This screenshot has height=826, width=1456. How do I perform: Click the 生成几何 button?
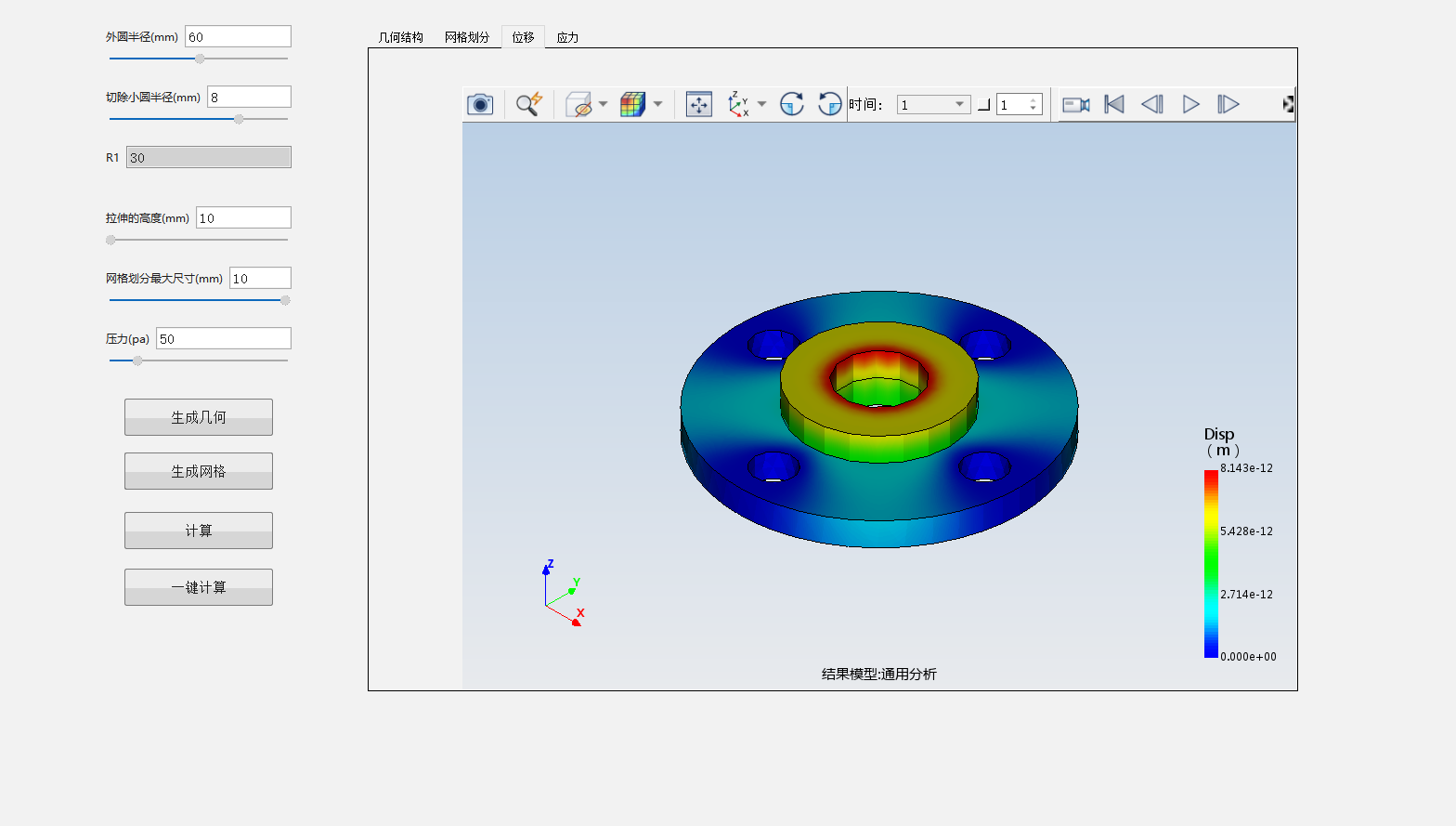coord(199,417)
